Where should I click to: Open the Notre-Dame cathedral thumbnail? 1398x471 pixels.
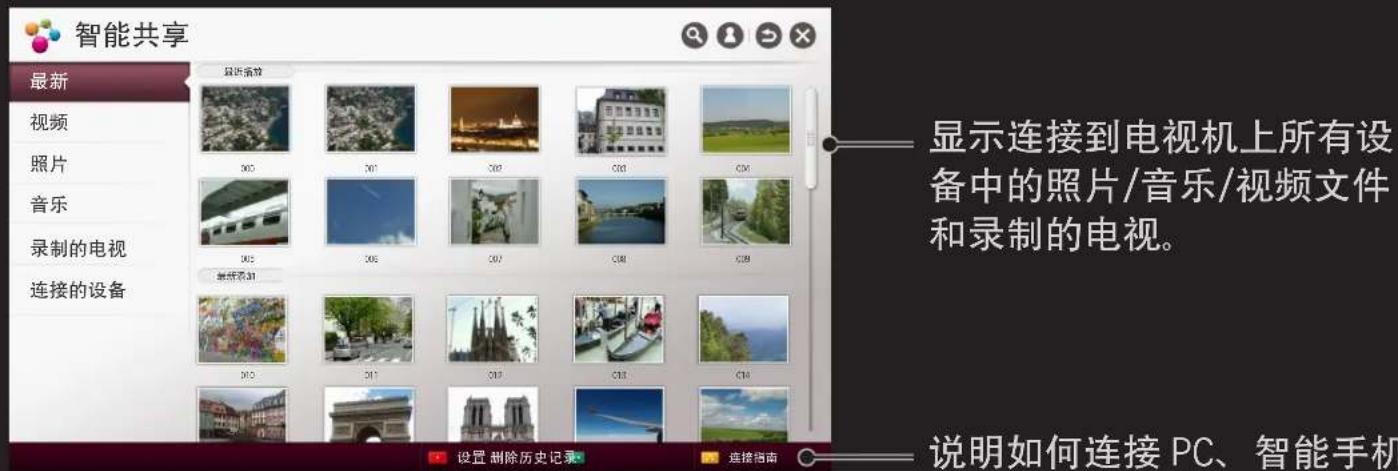pos(492,415)
